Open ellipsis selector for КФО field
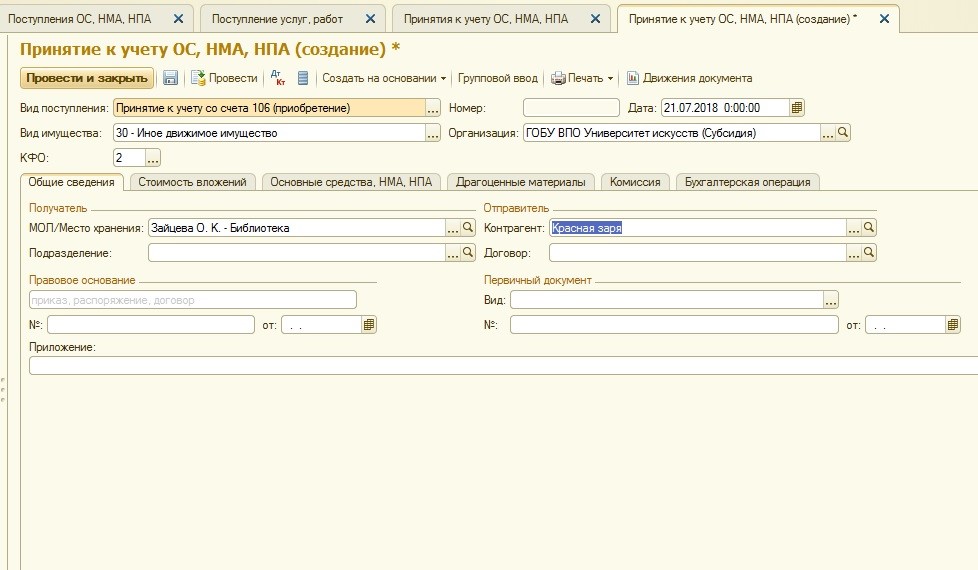The height and width of the screenshot is (570, 978). click(x=153, y=157)
